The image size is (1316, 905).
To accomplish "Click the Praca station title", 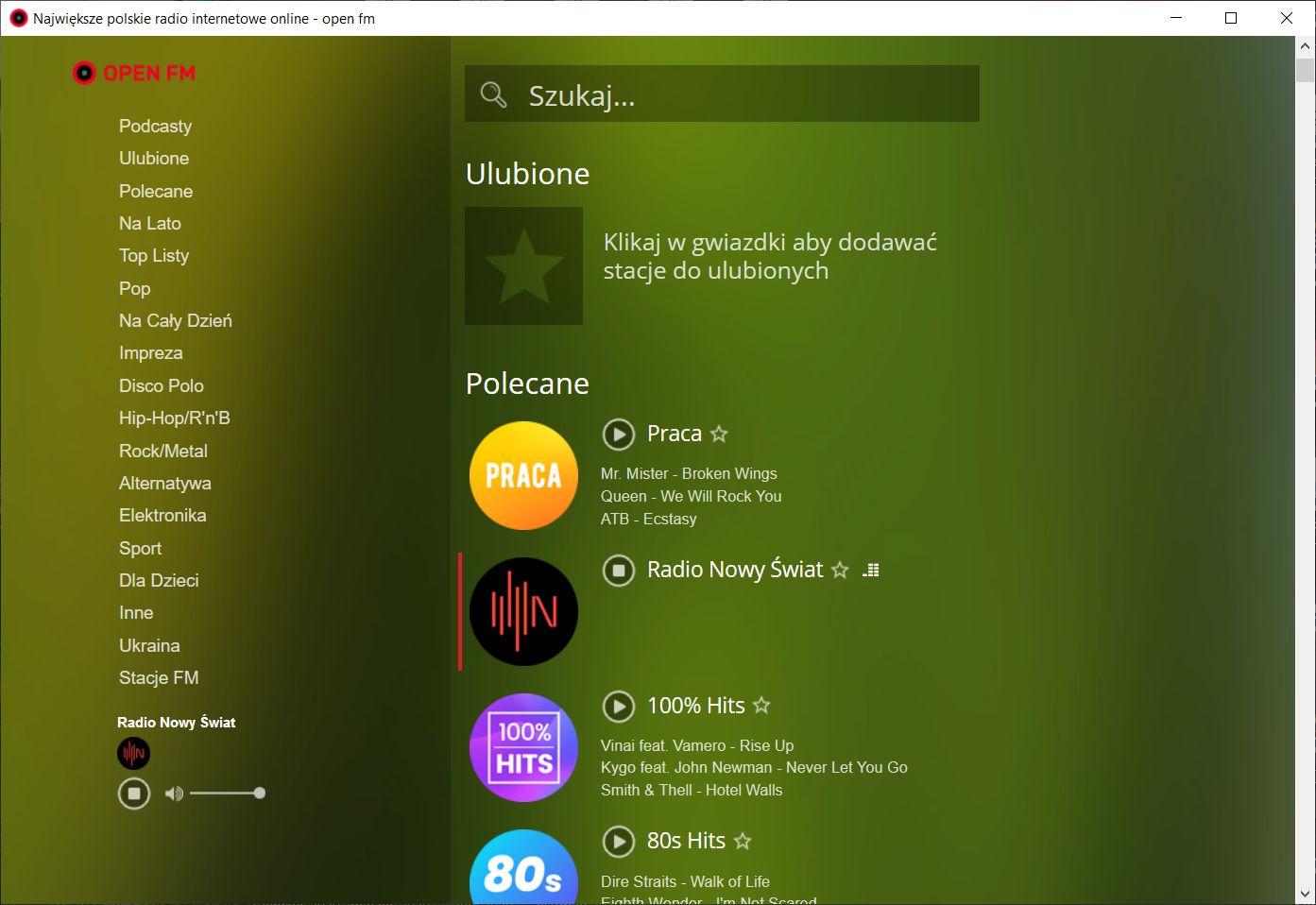I will tap(675, 434).
